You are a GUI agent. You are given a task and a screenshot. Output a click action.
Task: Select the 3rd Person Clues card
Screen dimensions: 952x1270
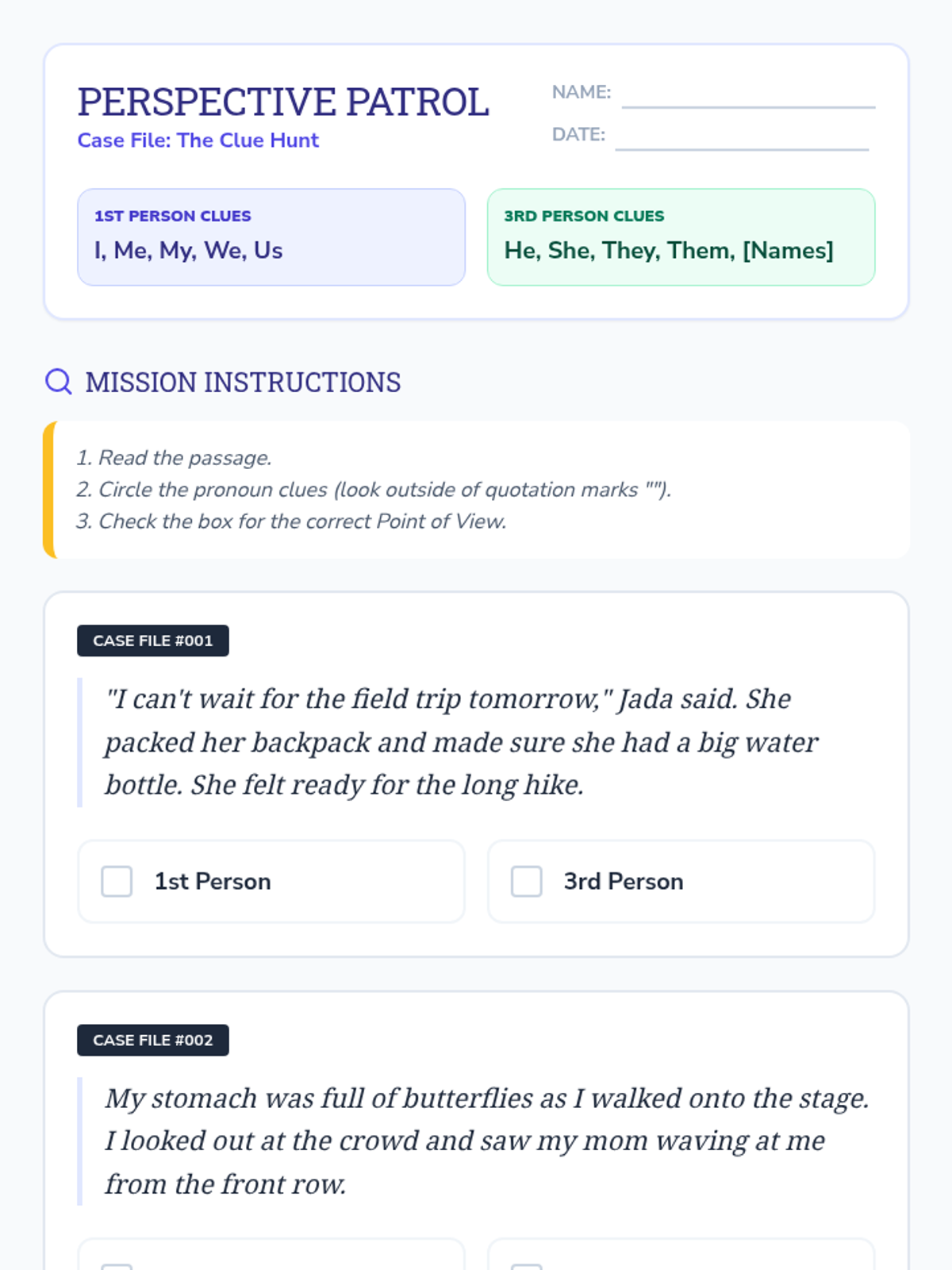click(681, 237)
